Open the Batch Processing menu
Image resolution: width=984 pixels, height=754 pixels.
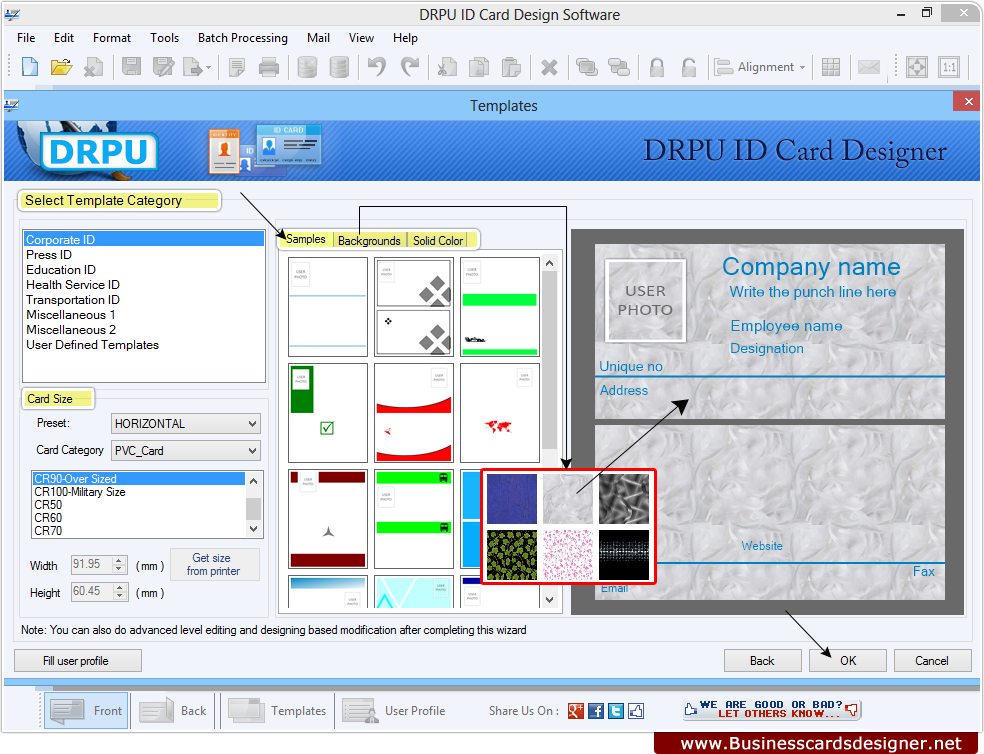[x=242, y=38]
